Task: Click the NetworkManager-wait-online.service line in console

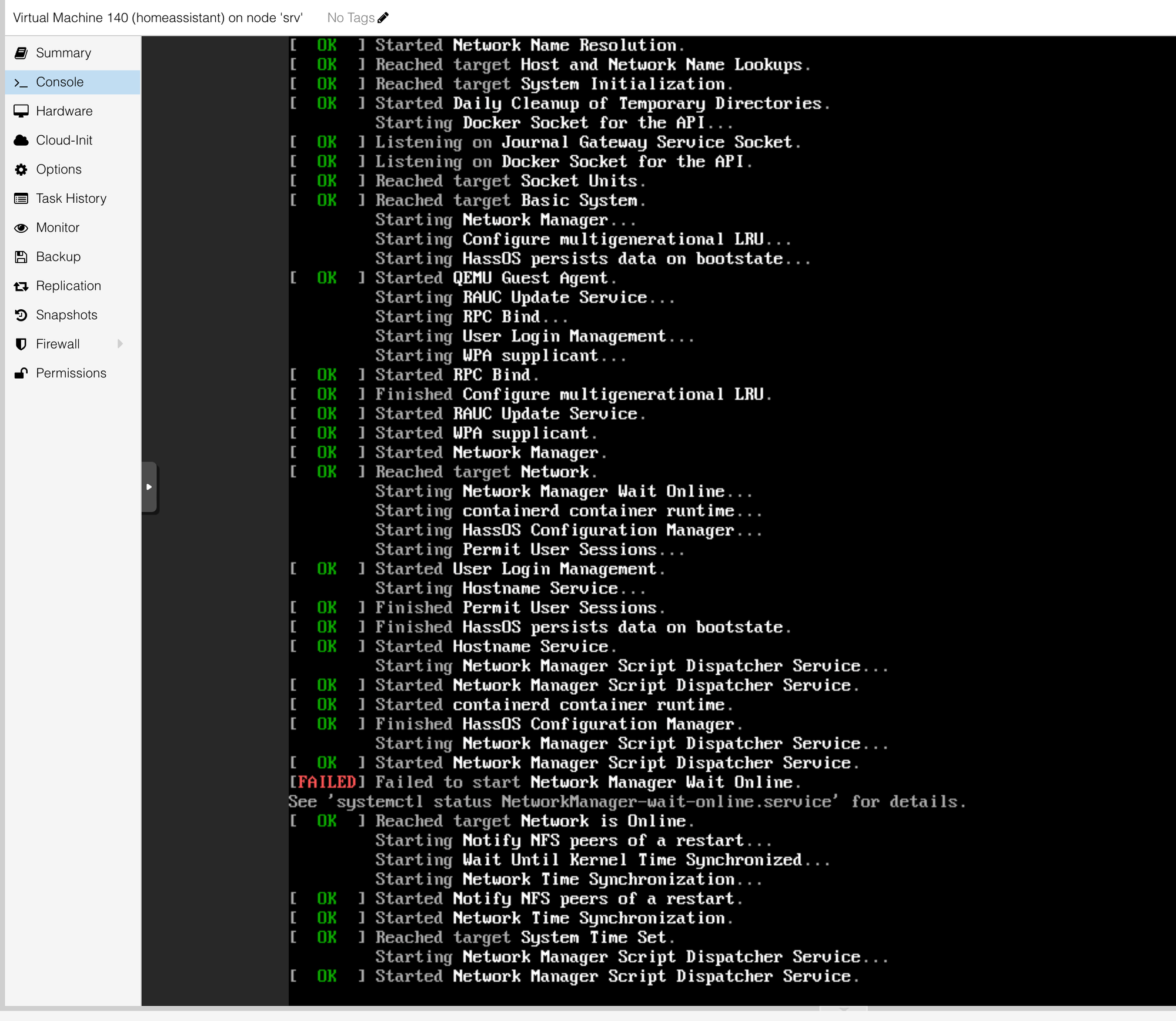Action: tap(627, 802)
